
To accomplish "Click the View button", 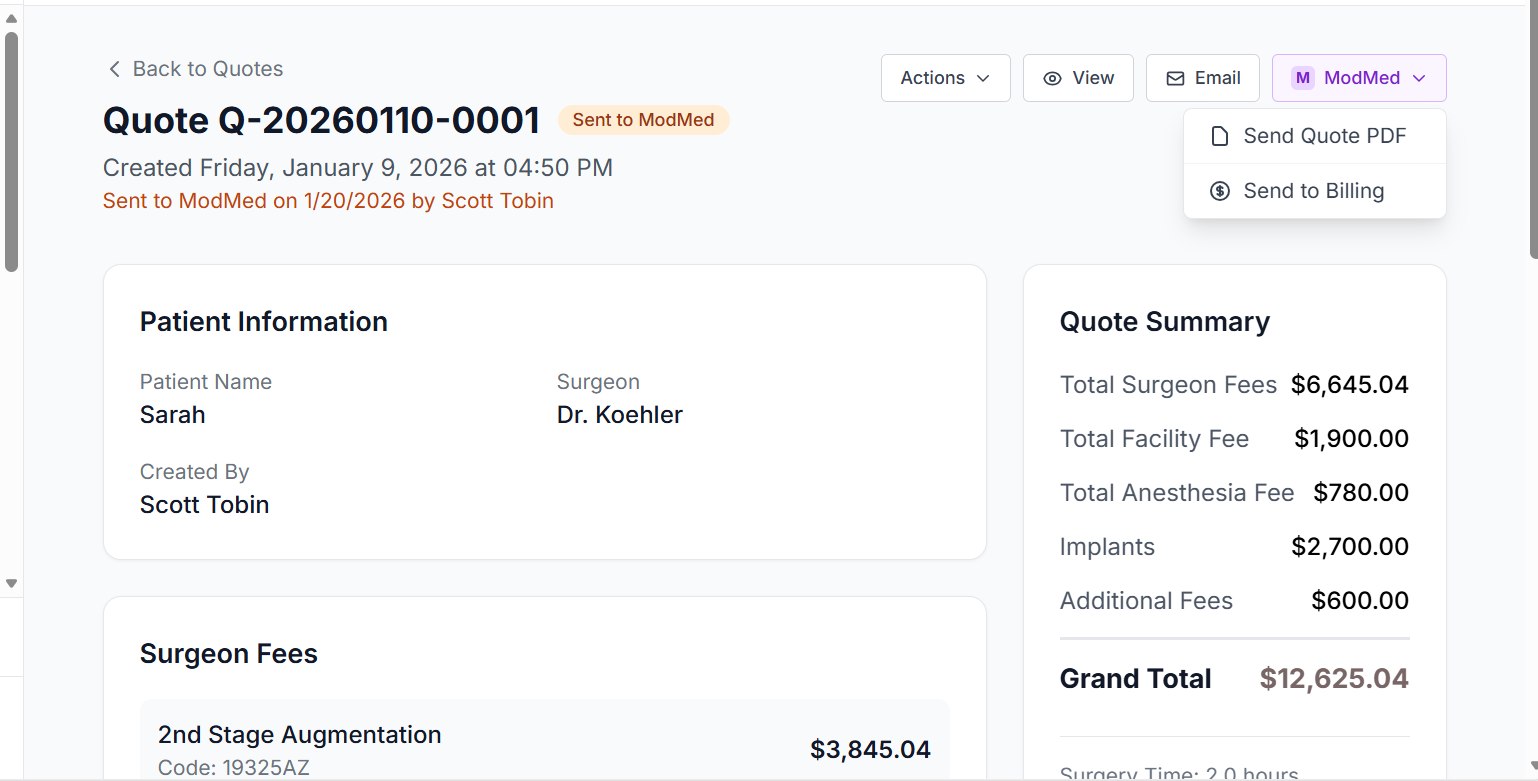I will pos(1078,78).
